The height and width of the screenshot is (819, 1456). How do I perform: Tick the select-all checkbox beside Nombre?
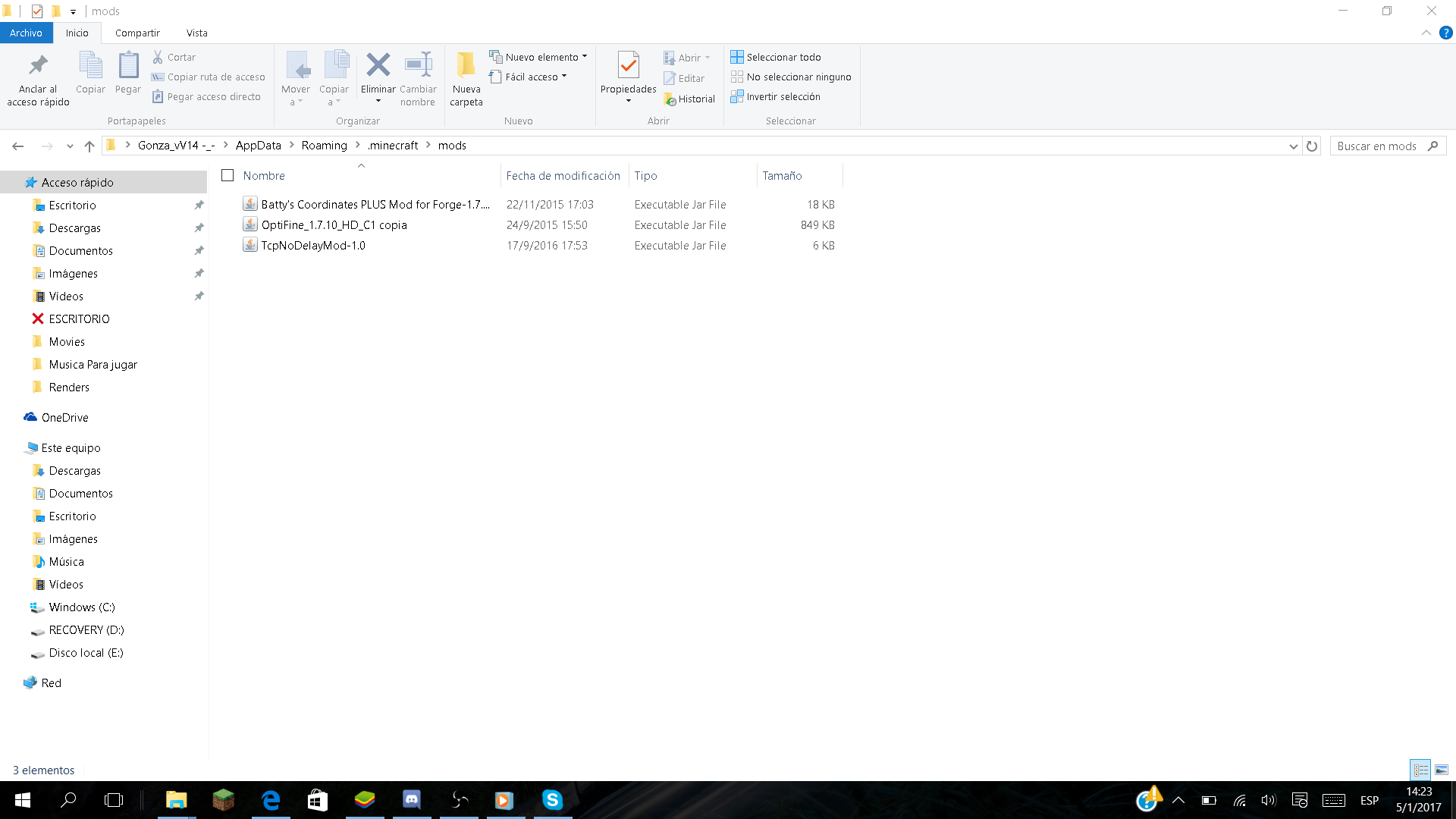[227, 175]
